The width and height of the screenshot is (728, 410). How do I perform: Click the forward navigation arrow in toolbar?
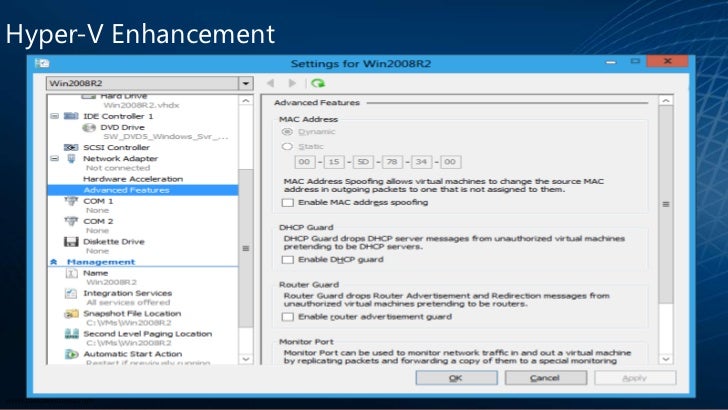click(292, 83)
